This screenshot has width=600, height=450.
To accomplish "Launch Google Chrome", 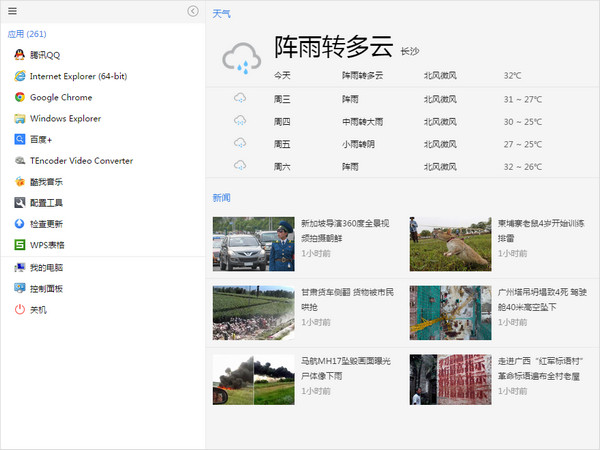I will pyautogui.click(x=60, y=97).
